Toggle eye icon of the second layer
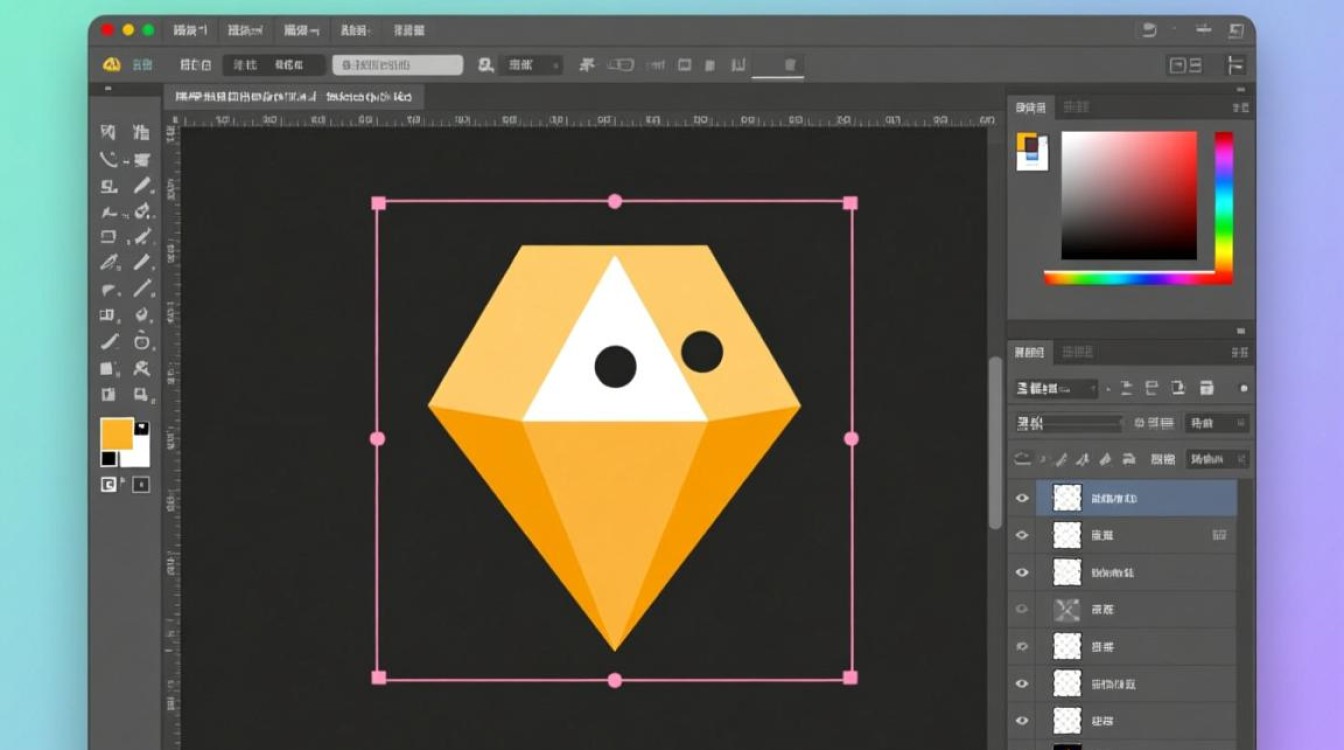 [x=1022, y=535]
